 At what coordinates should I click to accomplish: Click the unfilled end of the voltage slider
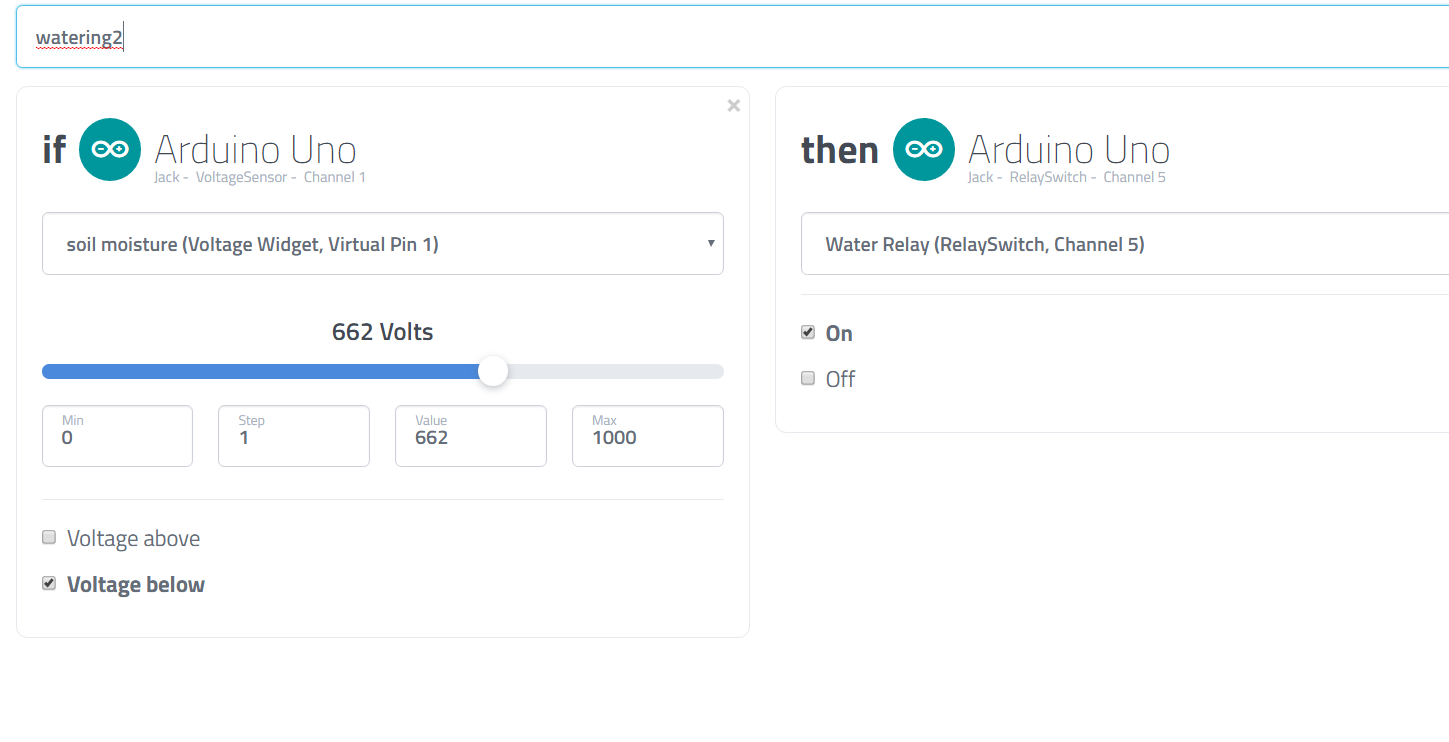tap(700, 372)
